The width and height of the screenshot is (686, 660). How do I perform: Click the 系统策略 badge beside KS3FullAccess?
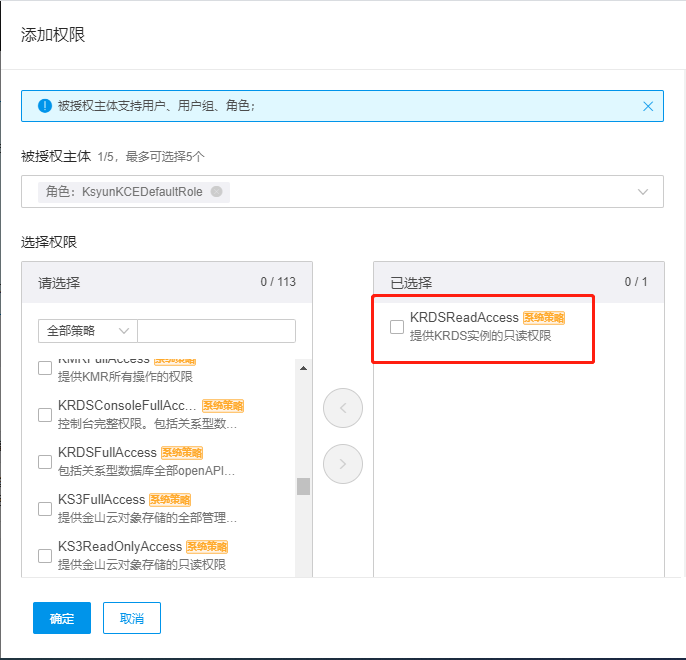point(170,499)
